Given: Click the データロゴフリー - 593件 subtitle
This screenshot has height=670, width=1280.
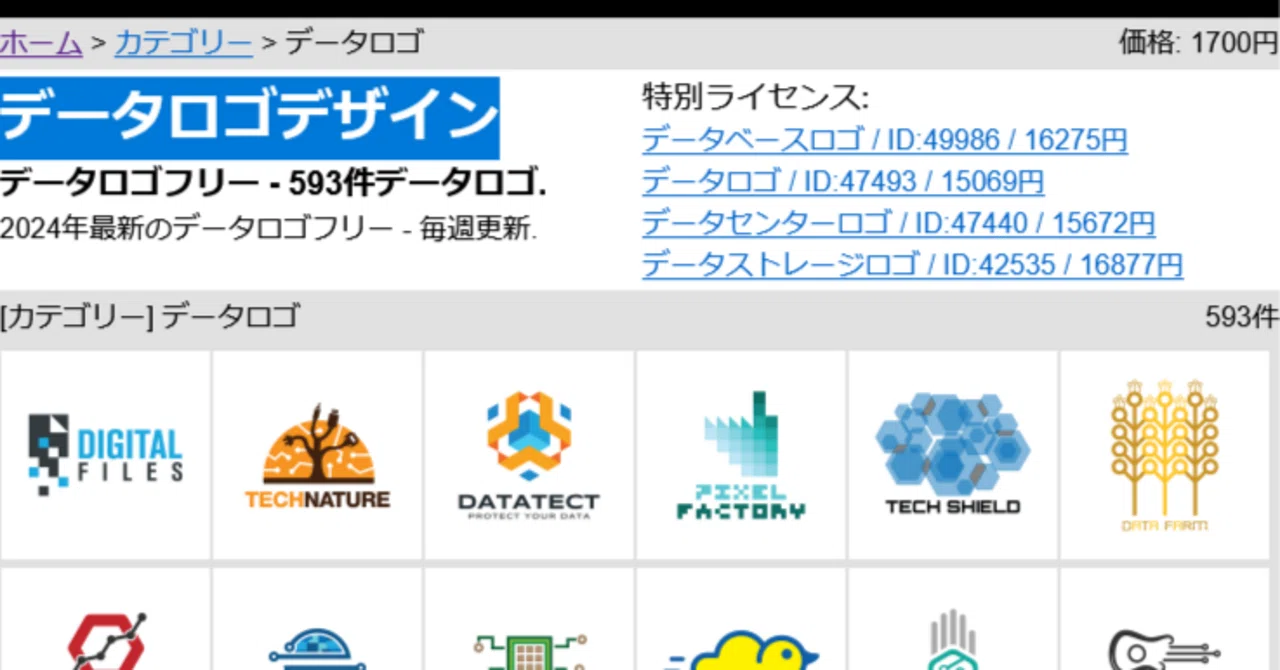Looking at the screenshot, I should (x=273, y=184).
